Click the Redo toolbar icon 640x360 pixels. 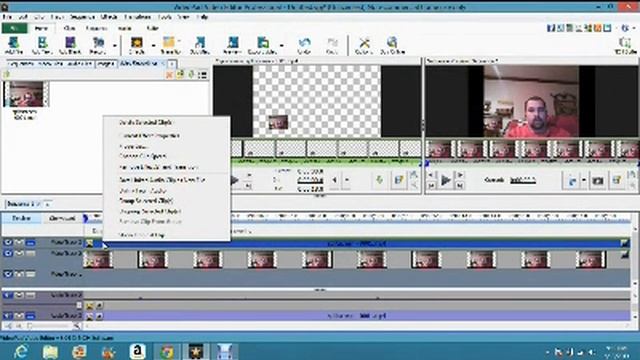click(332, 45)
